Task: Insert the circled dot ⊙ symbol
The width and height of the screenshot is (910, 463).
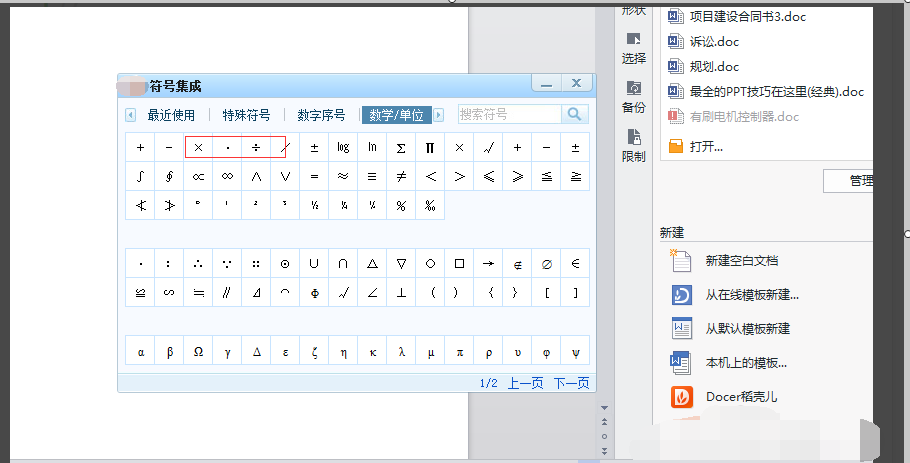Action: coord(285,263)
